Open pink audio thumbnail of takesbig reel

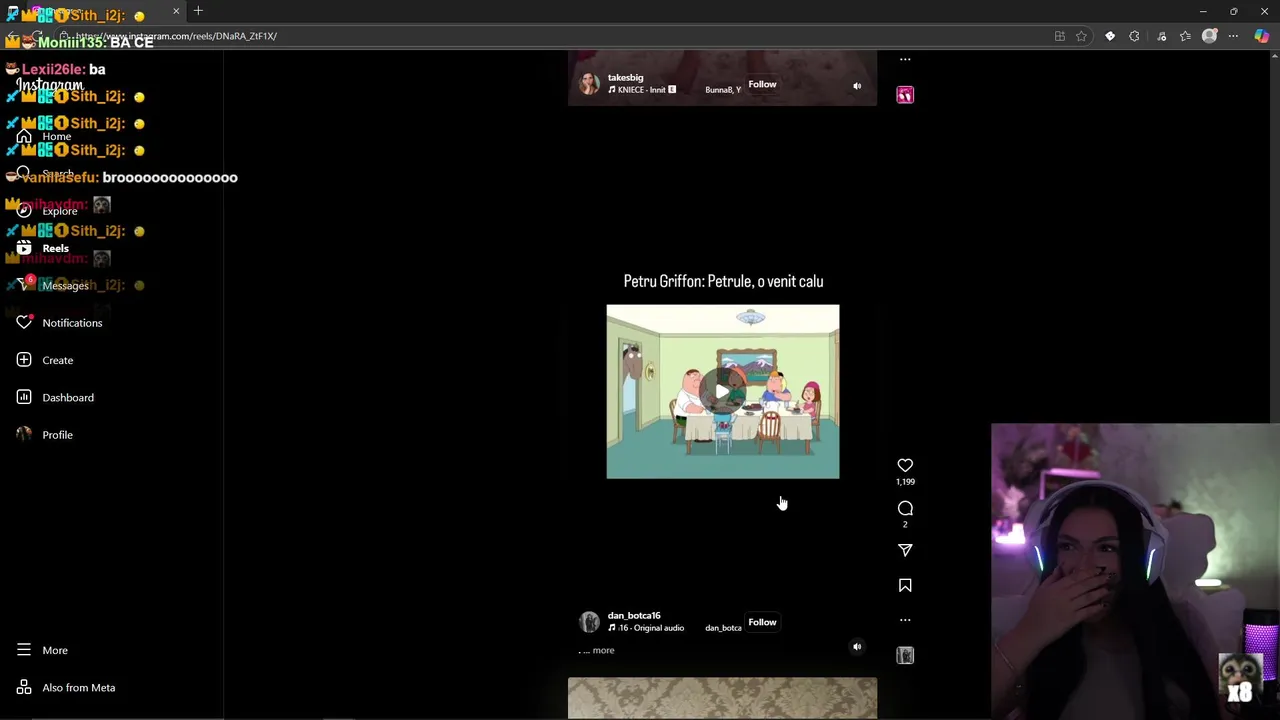coord(905,94)
